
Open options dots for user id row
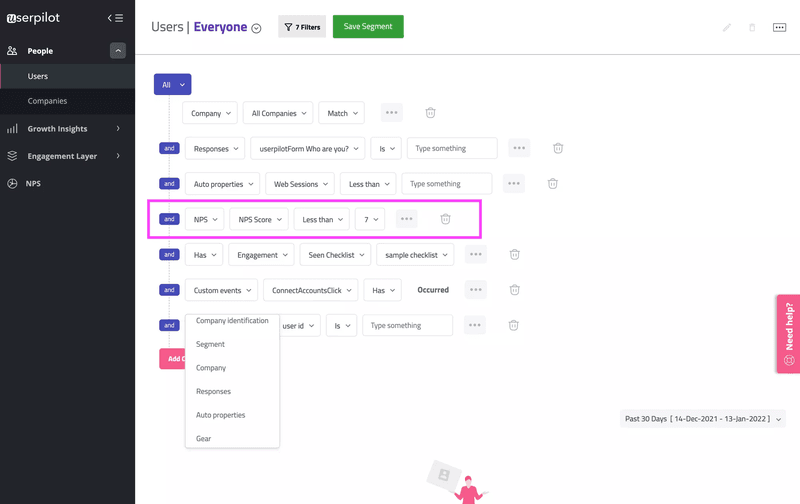tap(474, 325)
